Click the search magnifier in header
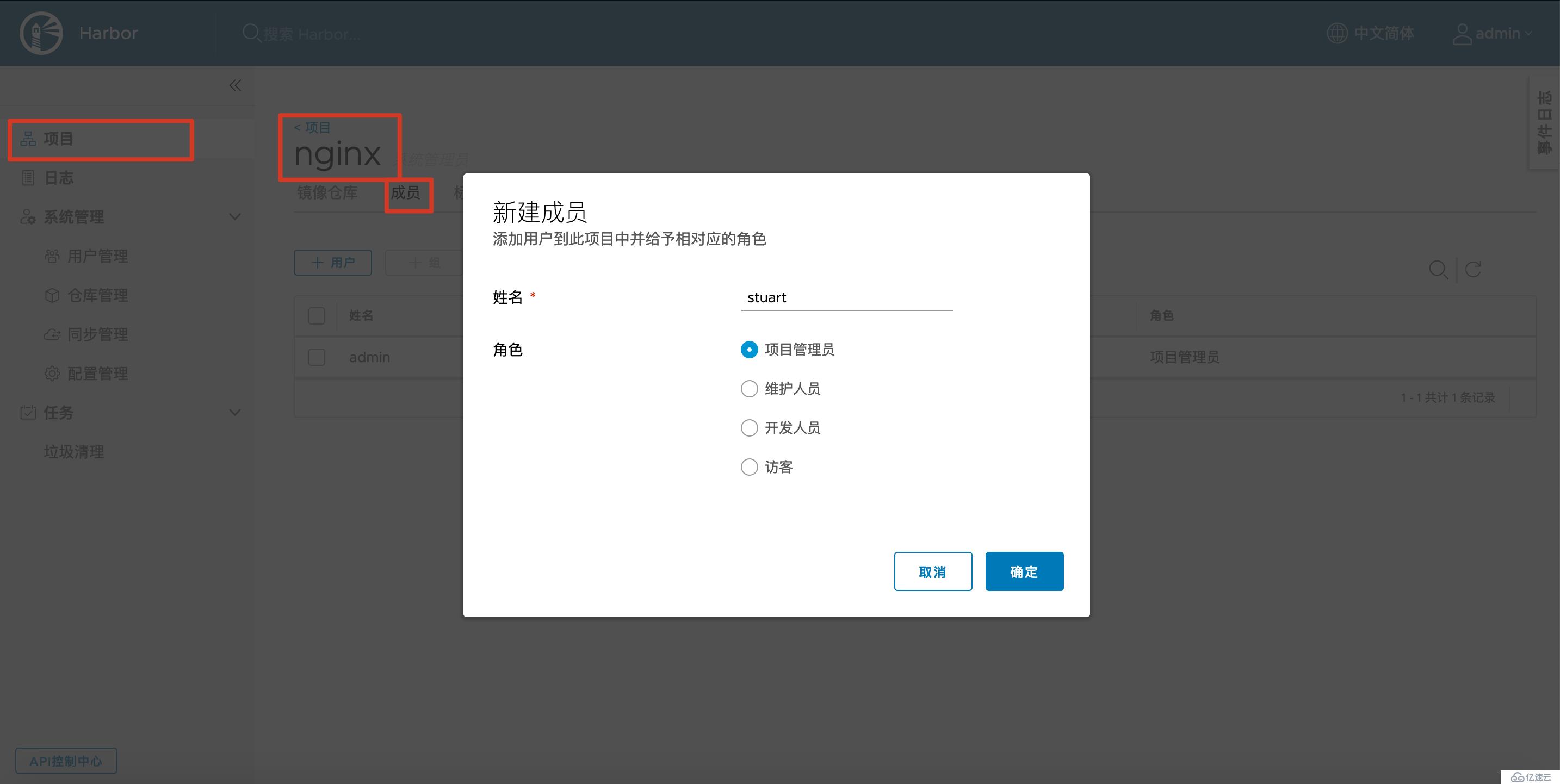This screenshot has height=784, width=1560. click(251, 33)
